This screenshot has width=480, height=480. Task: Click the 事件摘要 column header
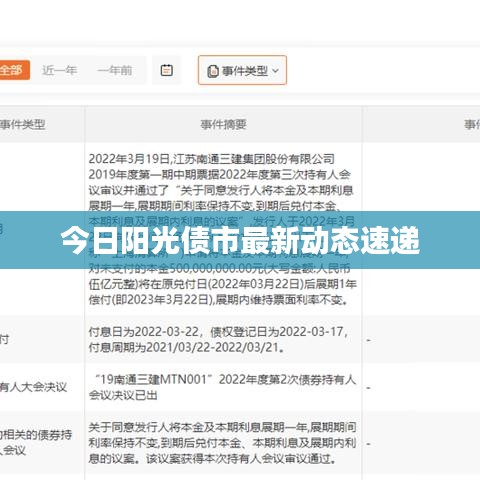pos(223,124)
